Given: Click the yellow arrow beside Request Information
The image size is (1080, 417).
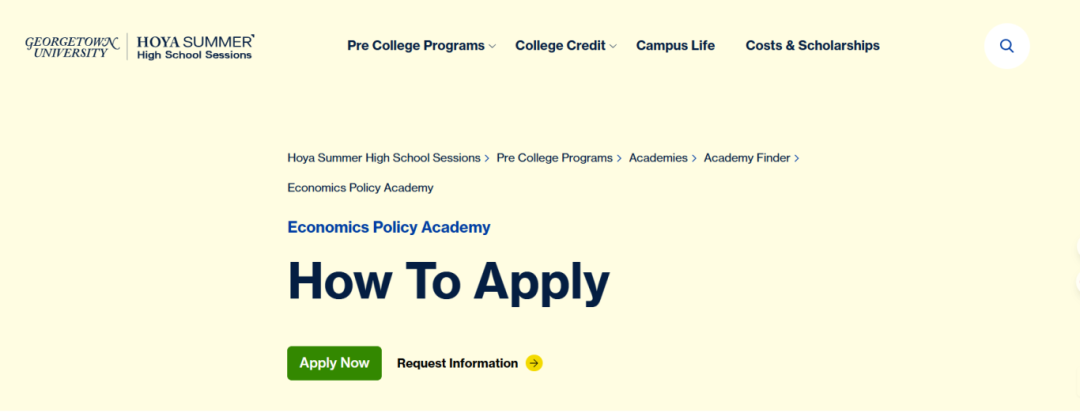Looking at the screenshot, I should 534,363.
